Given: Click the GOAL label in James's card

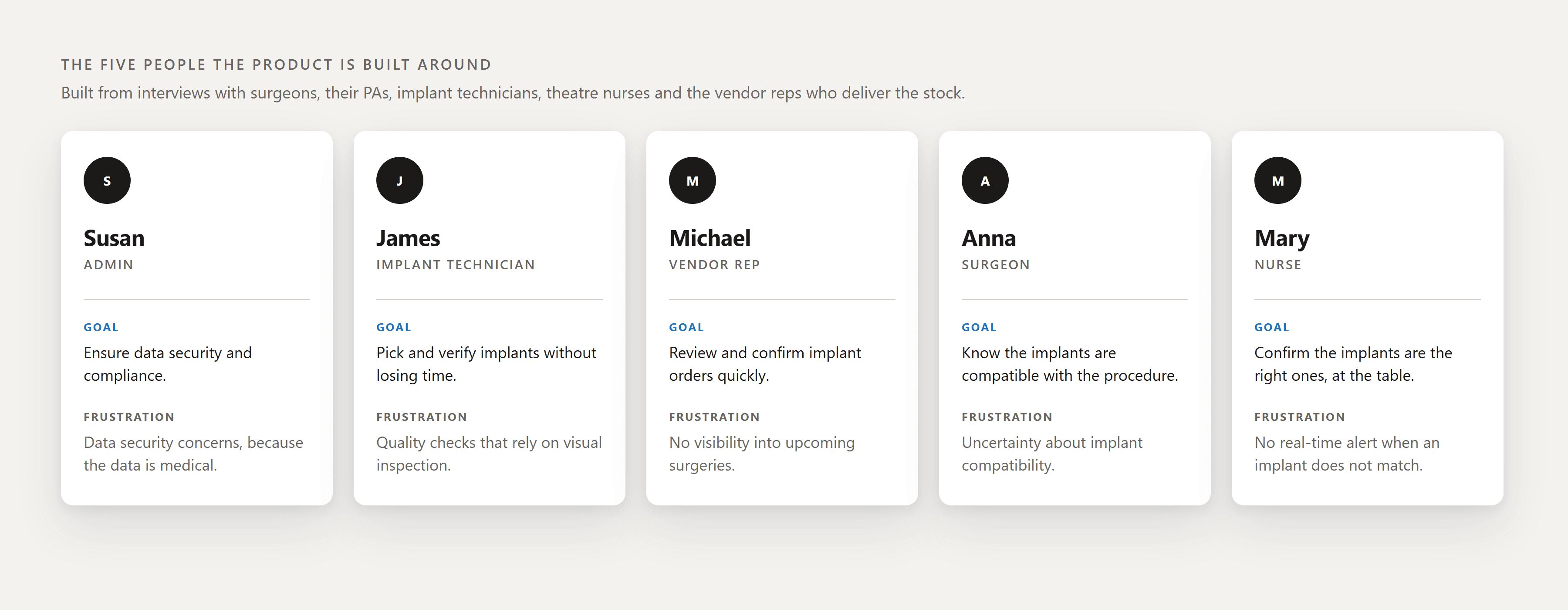Looking at the screenshot, I should point(394,327).
